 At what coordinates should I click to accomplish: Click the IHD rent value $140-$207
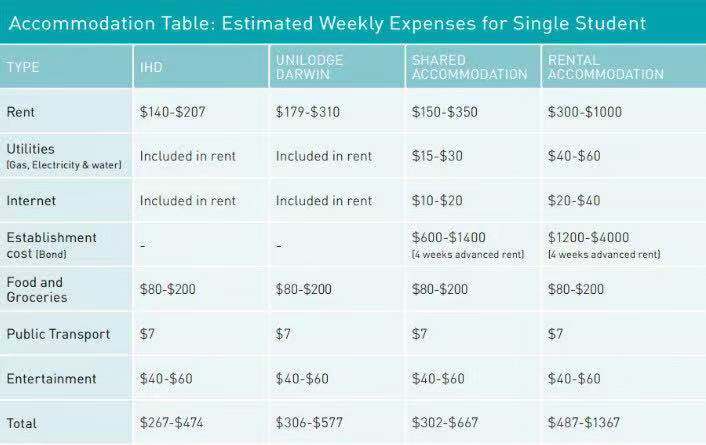[x=173, y=112]
